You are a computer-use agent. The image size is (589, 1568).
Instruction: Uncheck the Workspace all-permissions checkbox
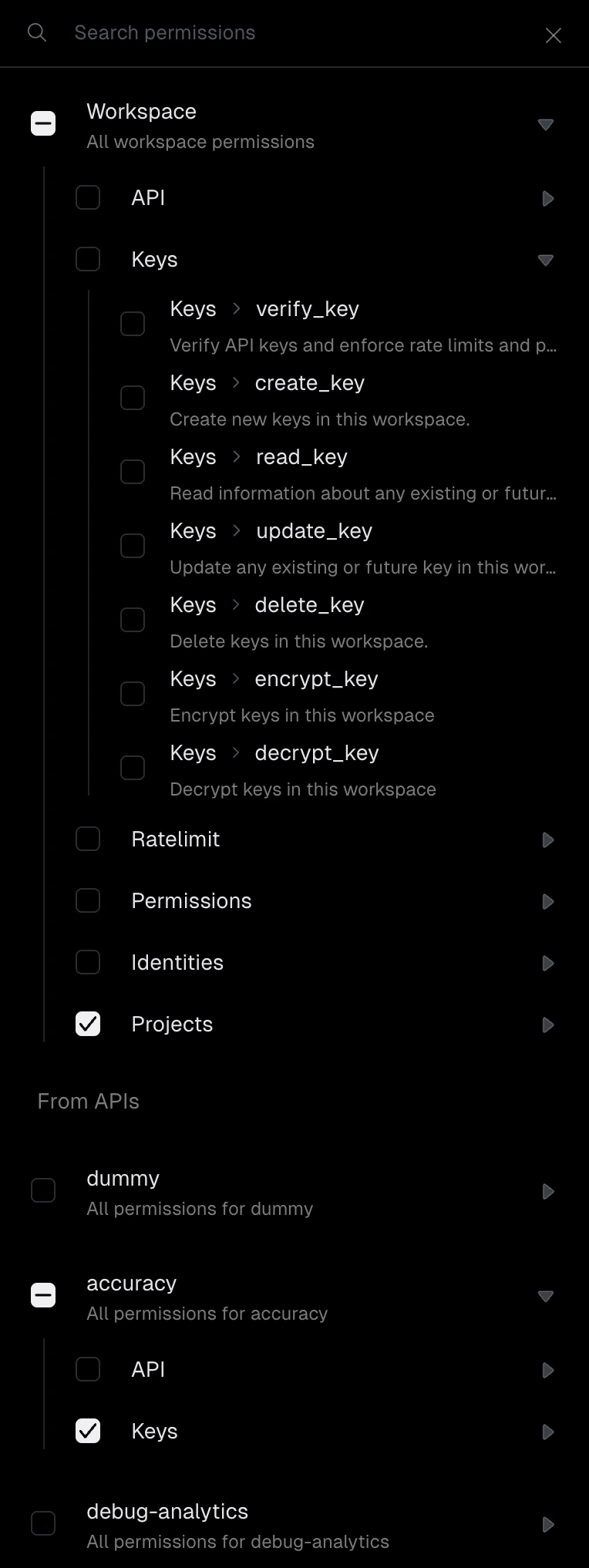tap(43, 123)
